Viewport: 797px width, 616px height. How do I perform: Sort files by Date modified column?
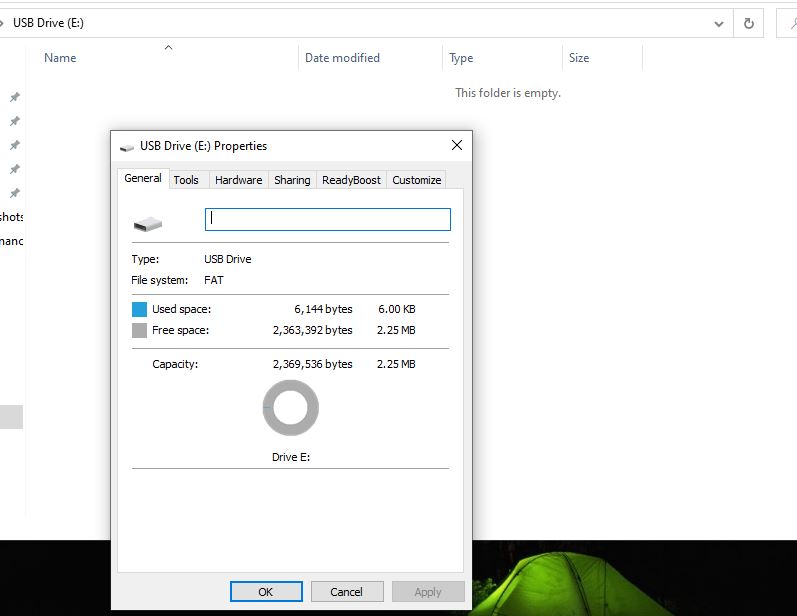tap(342, 58)
